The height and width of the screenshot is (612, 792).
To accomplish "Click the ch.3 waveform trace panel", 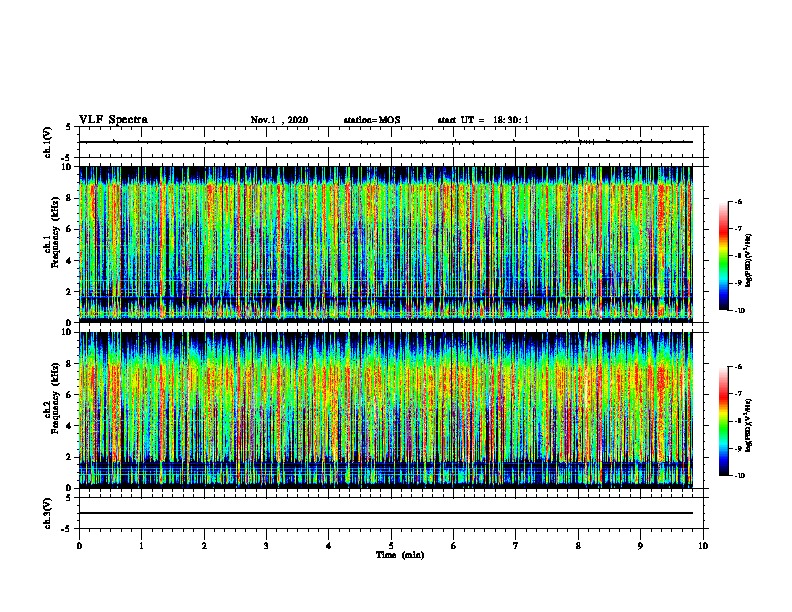I will [391, 513].
